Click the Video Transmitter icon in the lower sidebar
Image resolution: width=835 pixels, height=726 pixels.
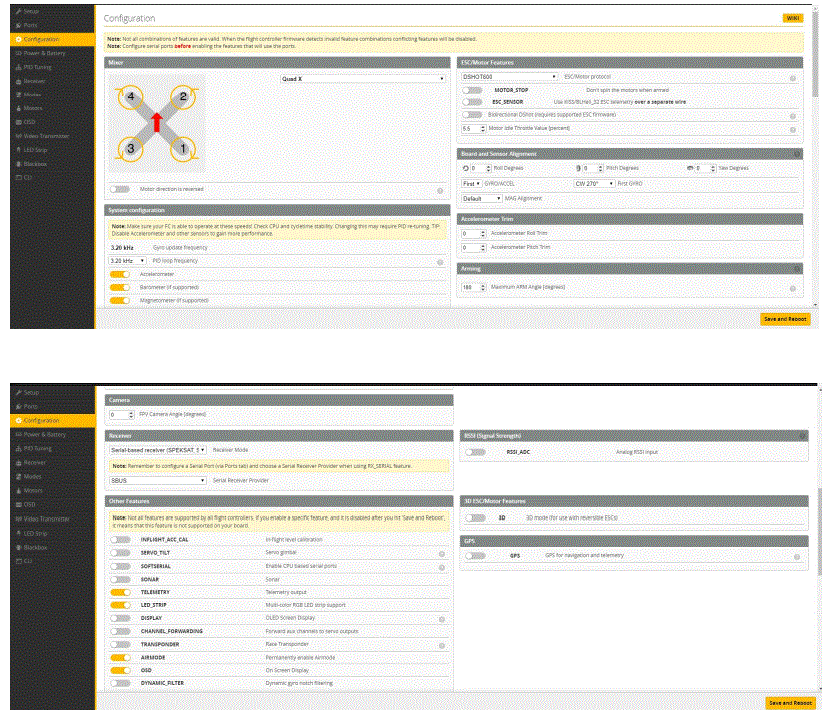[19, 519]
